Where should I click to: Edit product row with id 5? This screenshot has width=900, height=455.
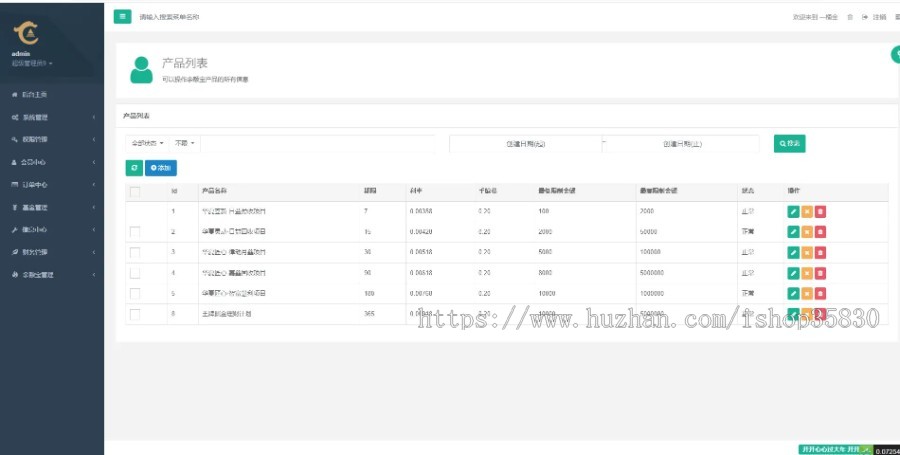(793, 293)
